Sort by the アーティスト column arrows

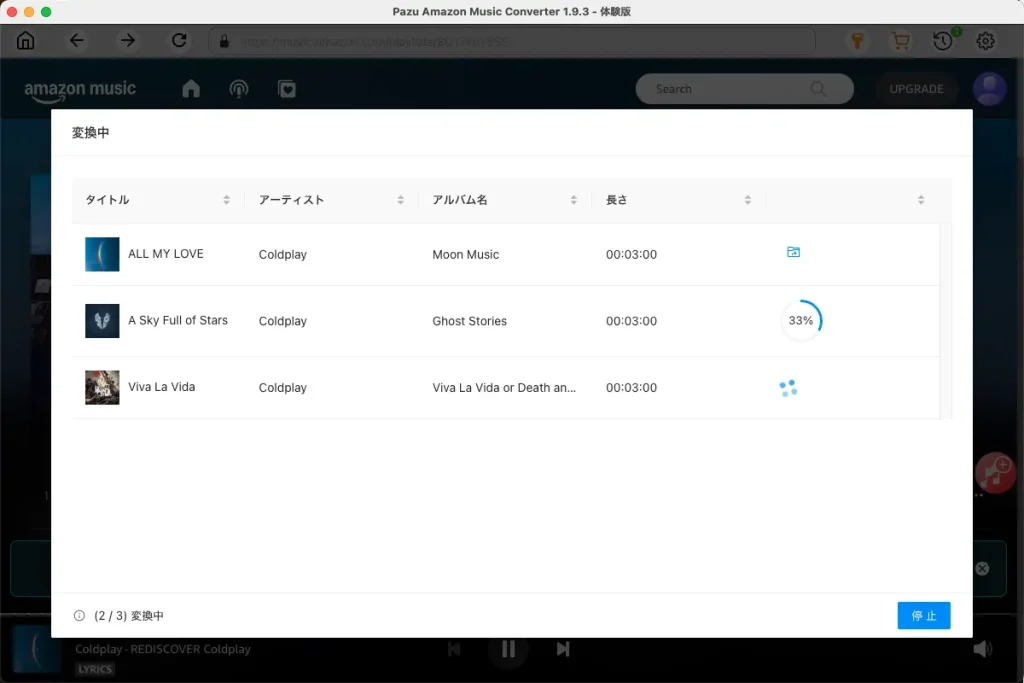[x=400, y=199]
